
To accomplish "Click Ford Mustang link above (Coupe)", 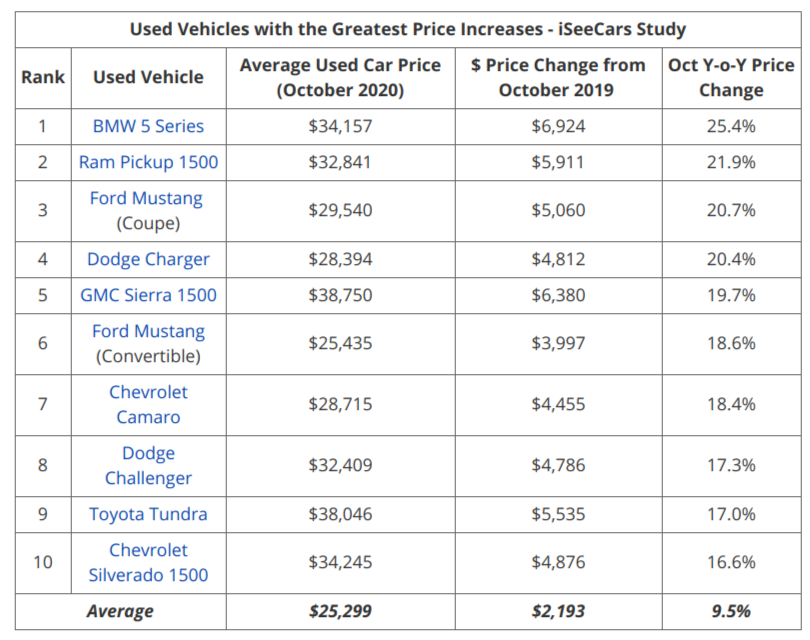I will [146, 198].
